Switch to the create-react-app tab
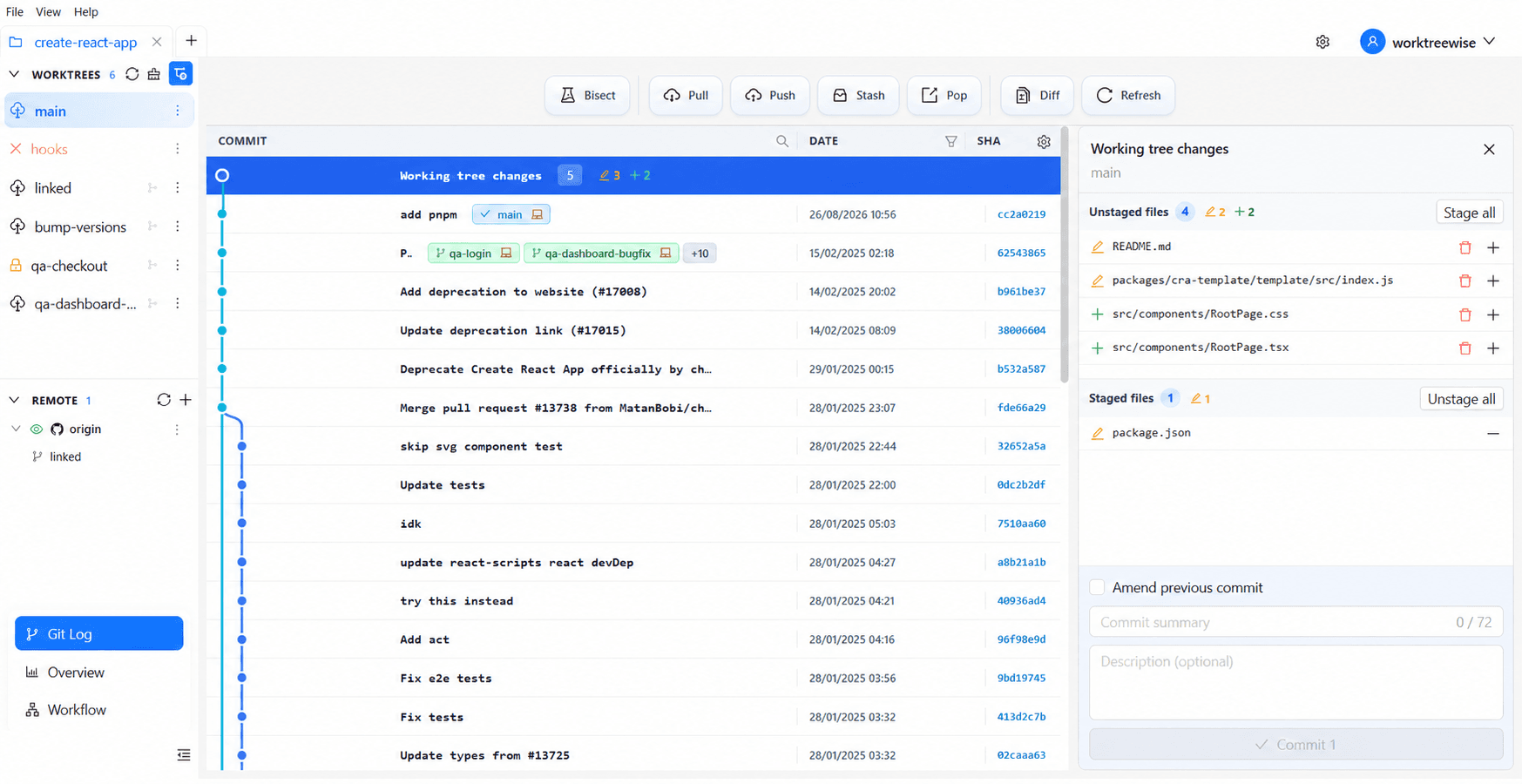Screen dimensions: 1522x784 point(85,42)
